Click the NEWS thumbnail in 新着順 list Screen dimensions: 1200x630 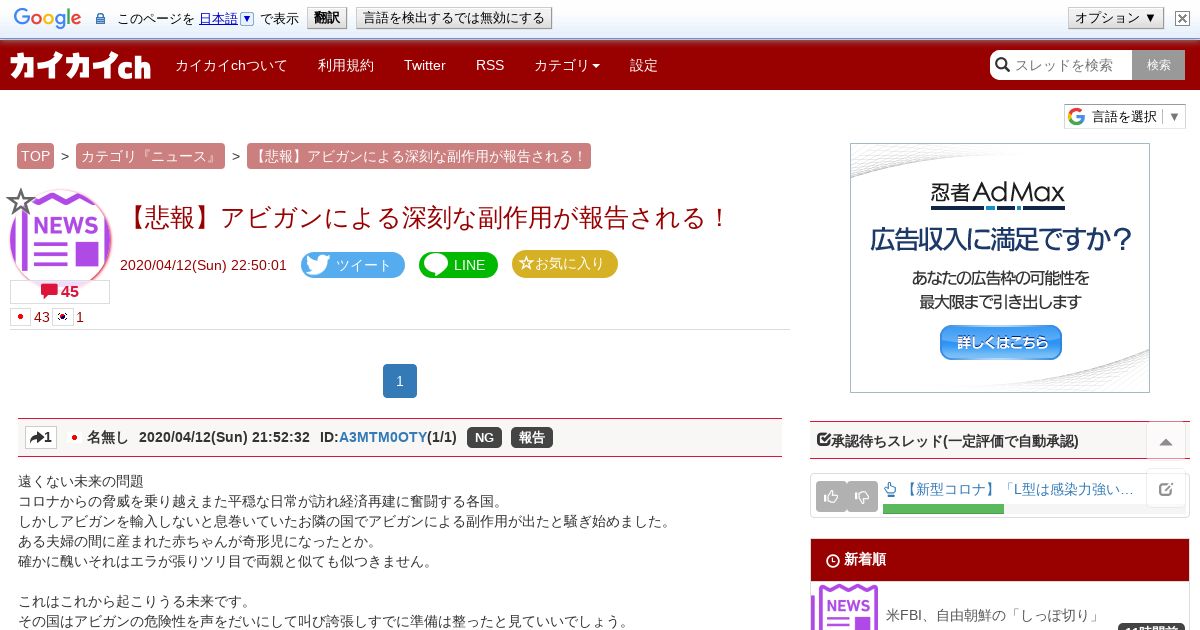coord(845,607)
